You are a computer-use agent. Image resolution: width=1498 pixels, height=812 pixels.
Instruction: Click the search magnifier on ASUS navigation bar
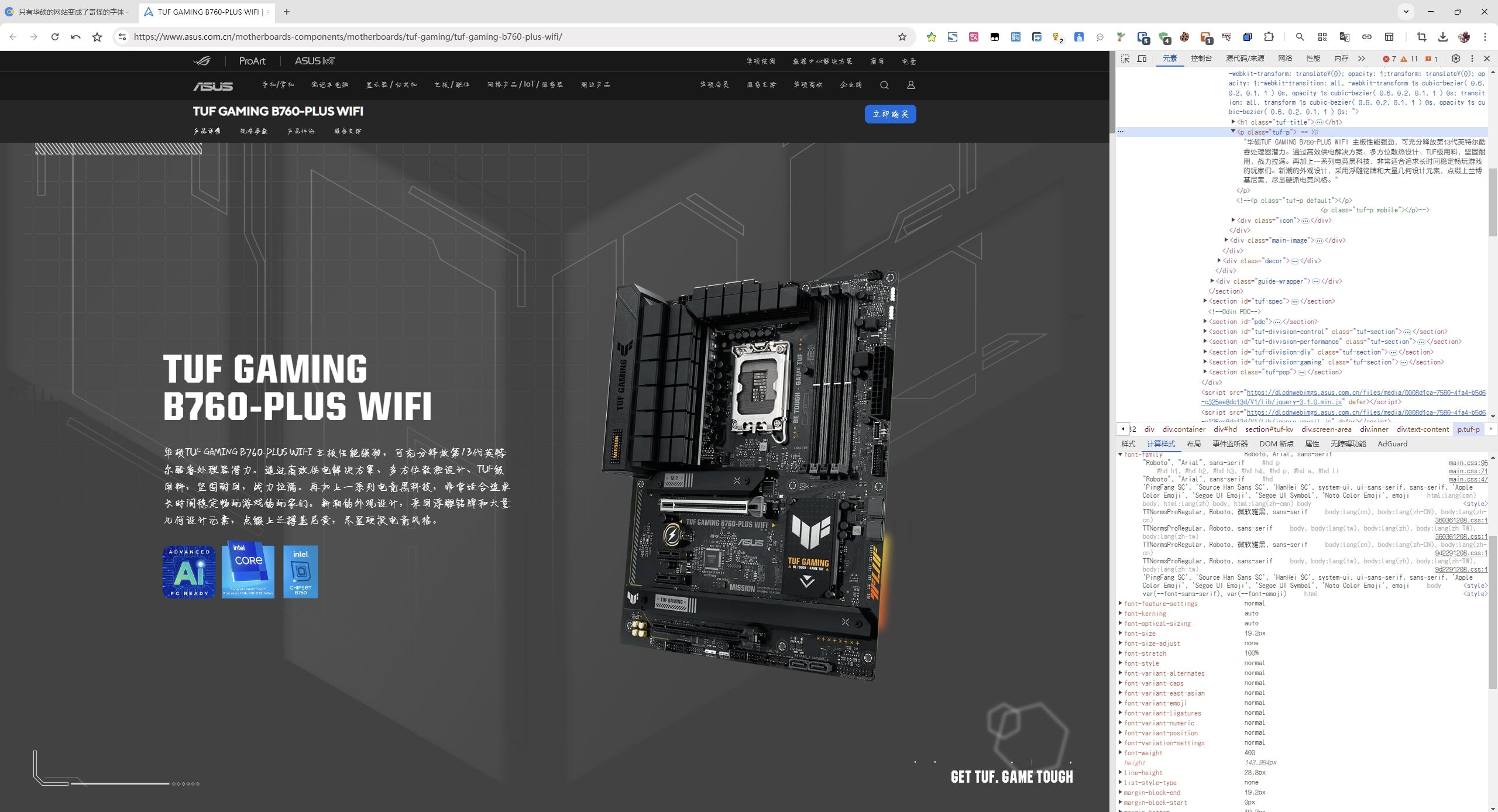884,85
